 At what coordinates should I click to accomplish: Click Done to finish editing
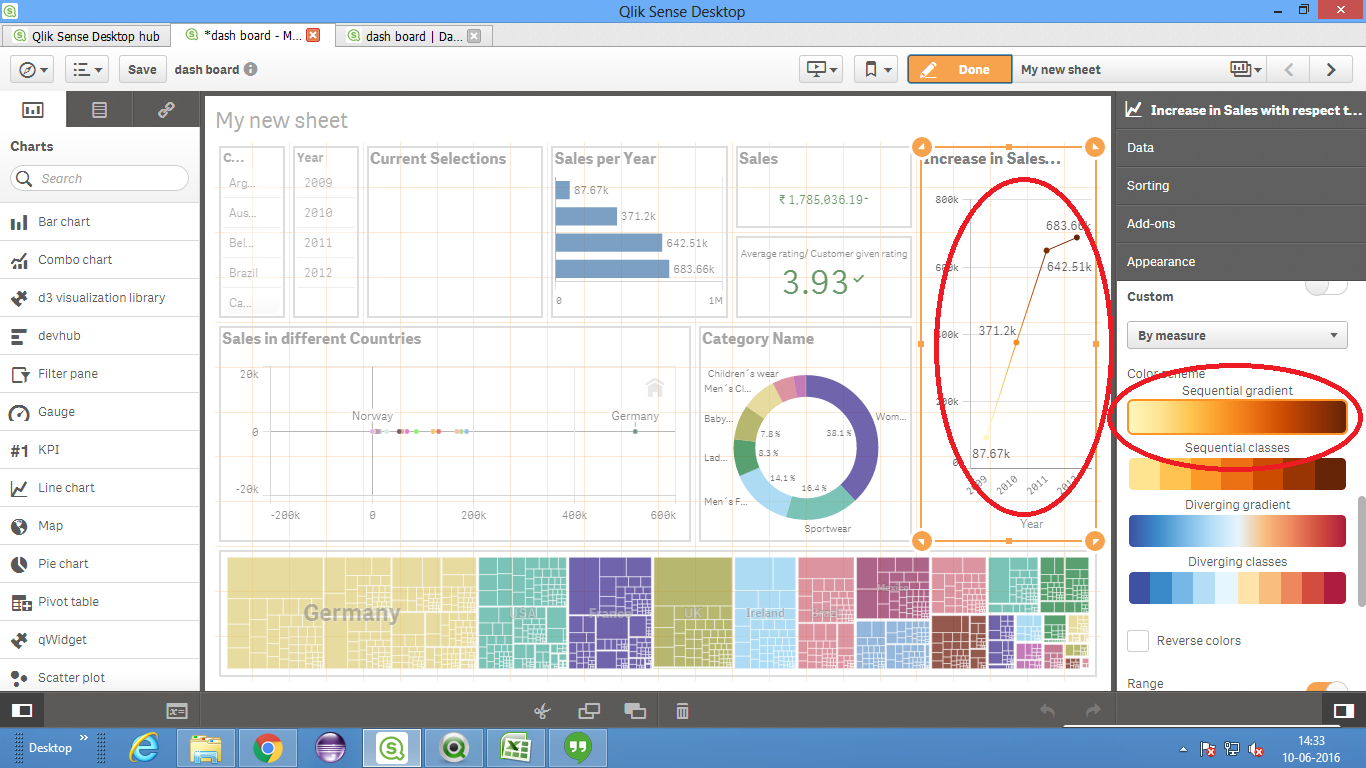[x=960, y=69]
